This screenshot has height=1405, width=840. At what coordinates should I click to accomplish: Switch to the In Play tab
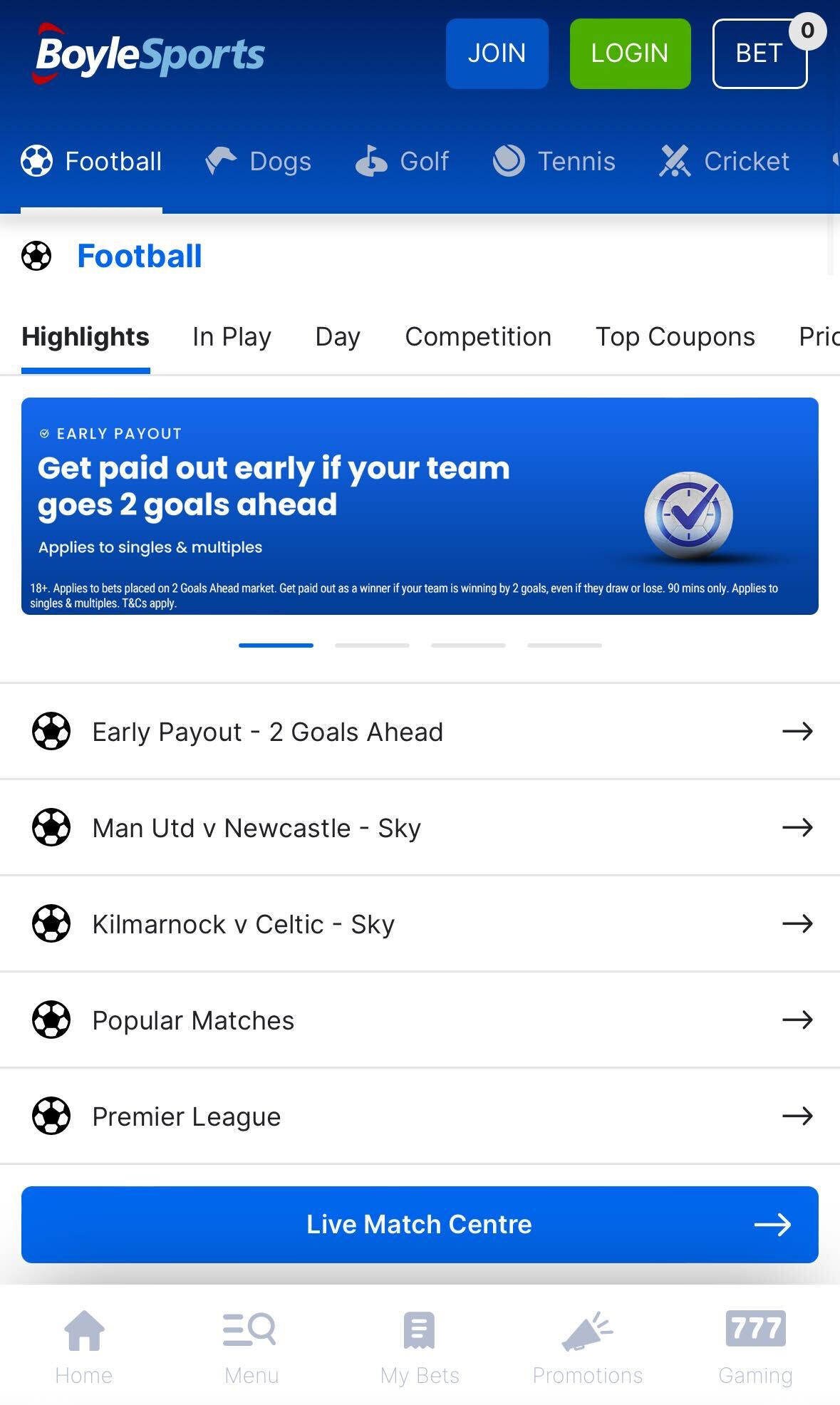coord(232,336)
